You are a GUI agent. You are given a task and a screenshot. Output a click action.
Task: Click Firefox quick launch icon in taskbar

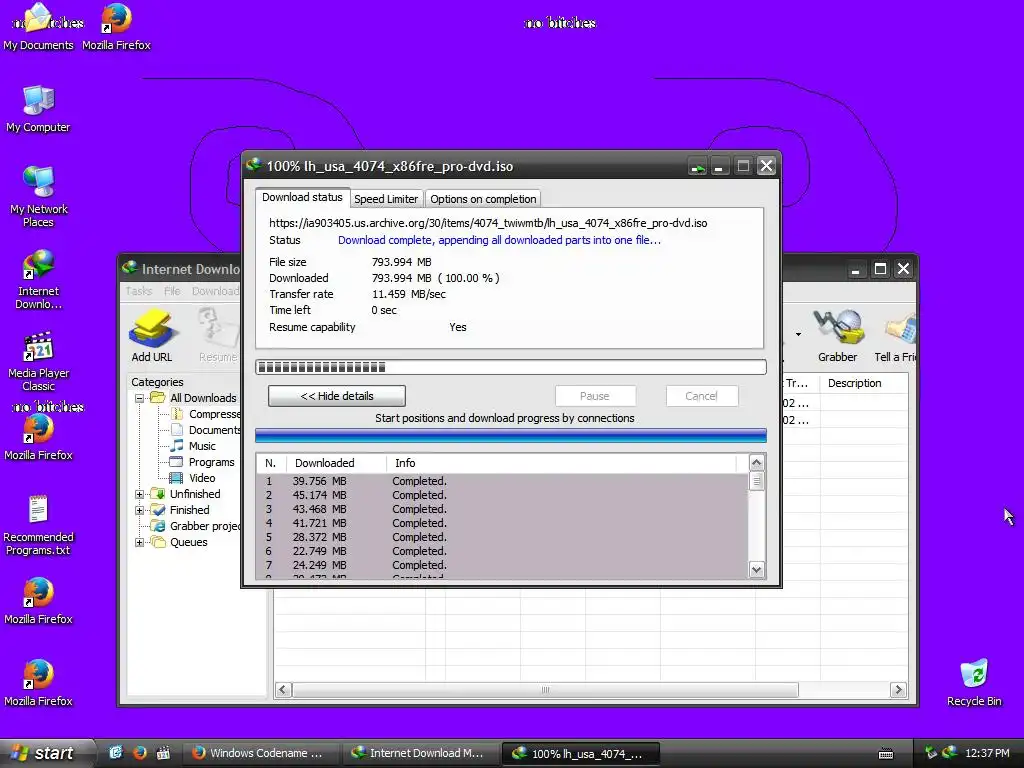140,753
